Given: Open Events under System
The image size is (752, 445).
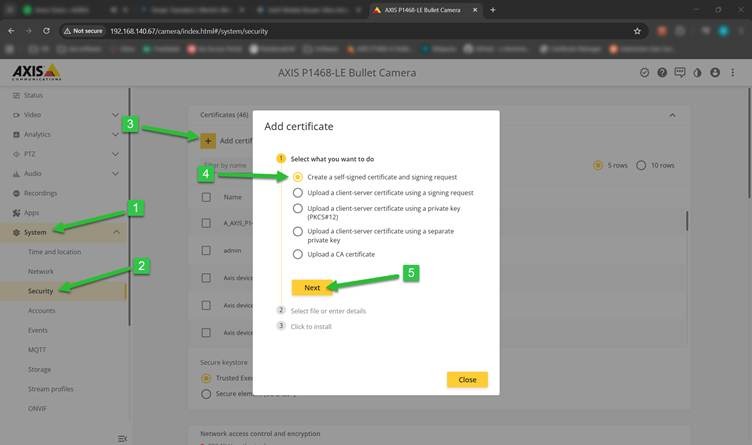Looking at the screenshot, I should (37, 330).
